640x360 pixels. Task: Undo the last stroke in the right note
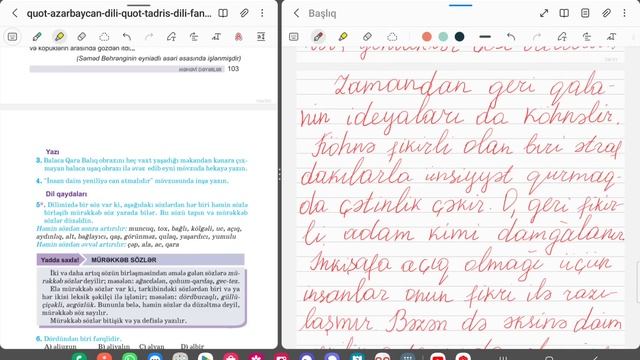(511, 37)
